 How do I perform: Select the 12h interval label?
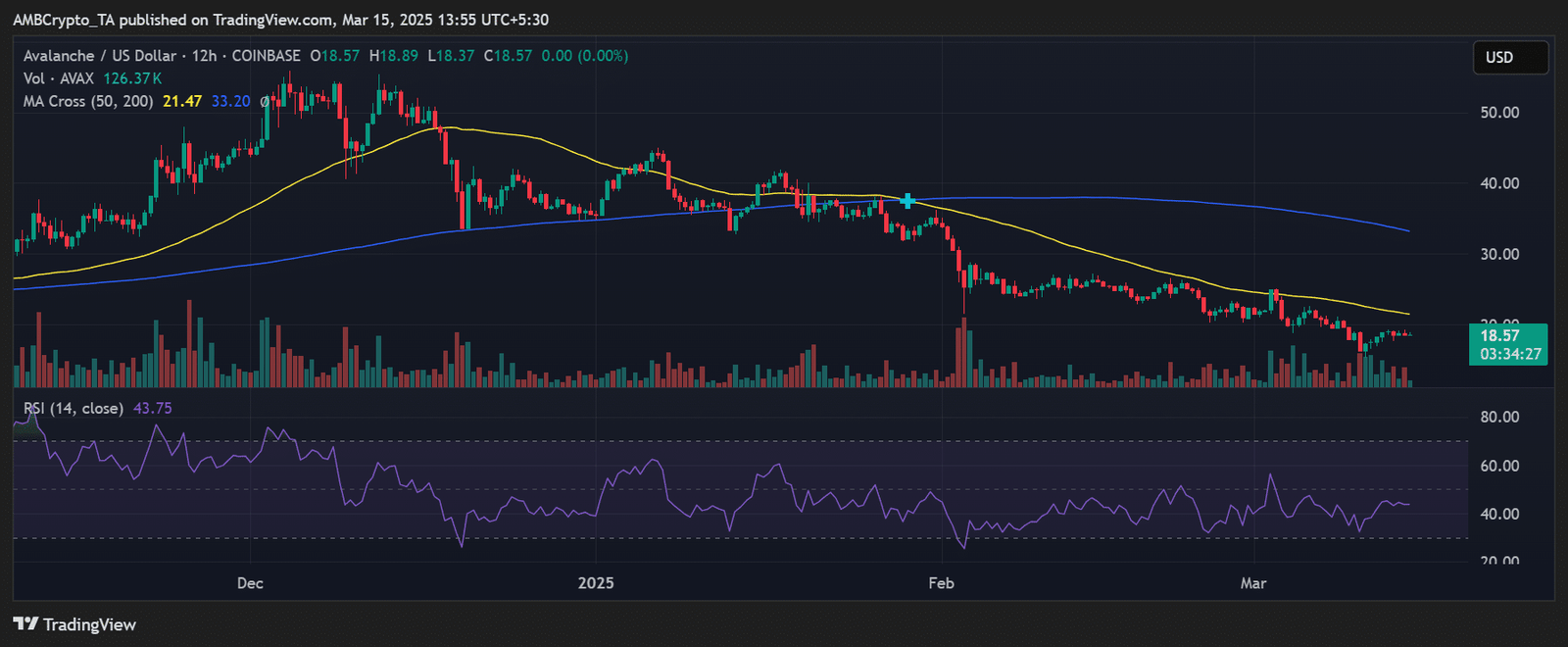pyautogui.click(x=204, y=56)
